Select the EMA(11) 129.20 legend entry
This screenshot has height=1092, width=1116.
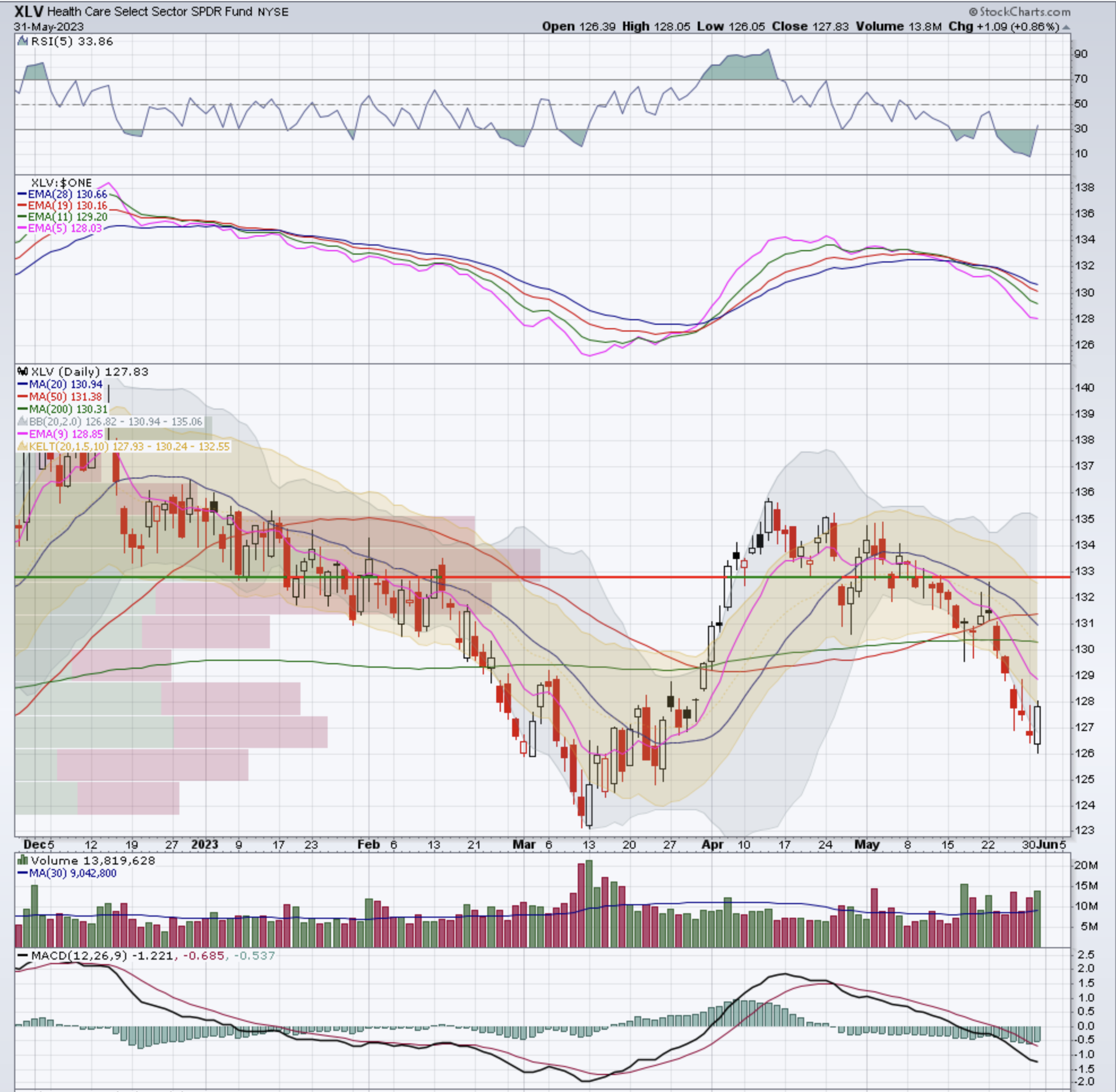pyautogui.click(x=63, y=217)
